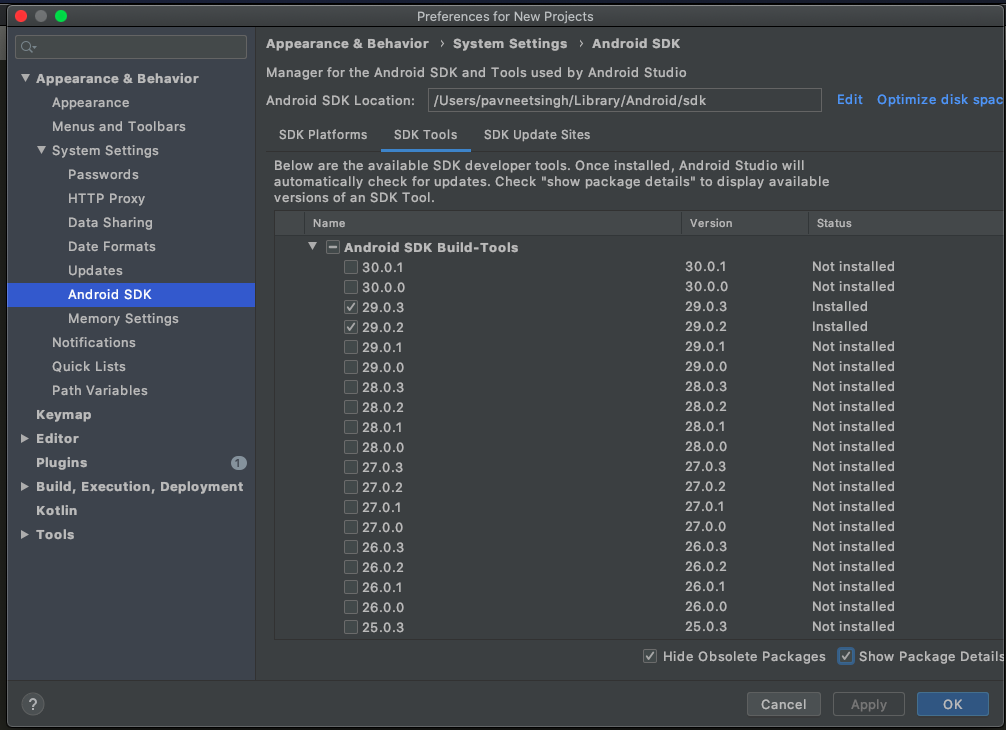Image resolution: width=1006 pixels, height=730 pixels.
Task: Select Notifications settings
Action: [x=94, y=343]
